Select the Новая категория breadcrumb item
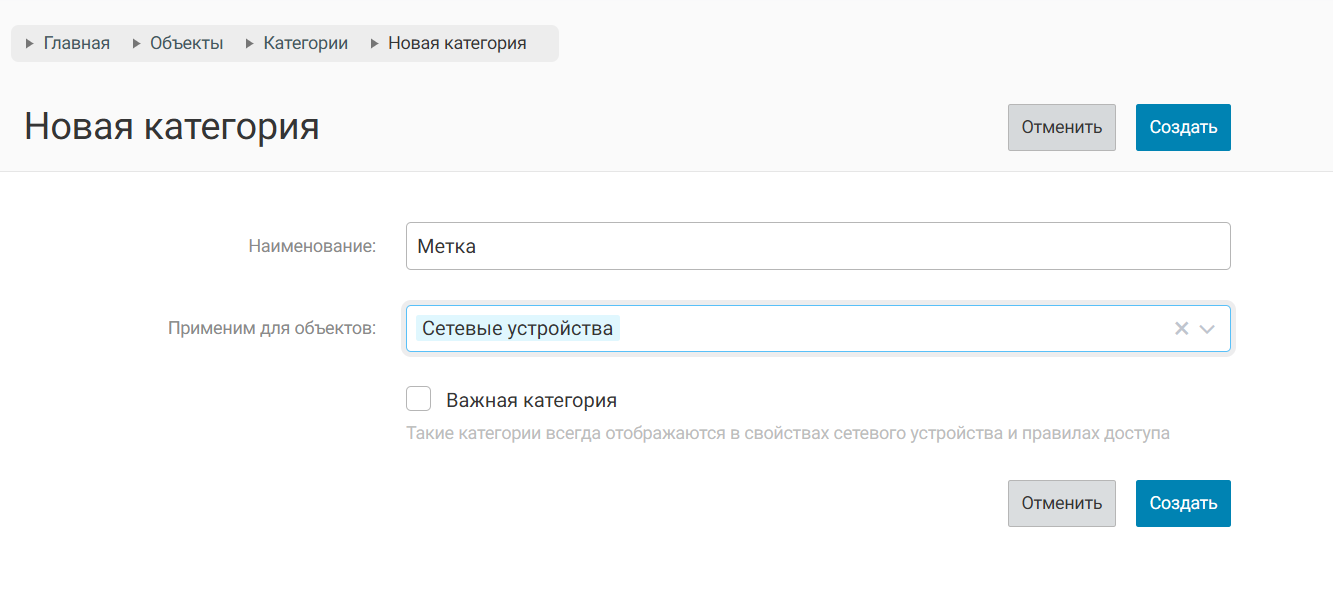The height and width of the screenshot is (609, 1333). (457, 44)
